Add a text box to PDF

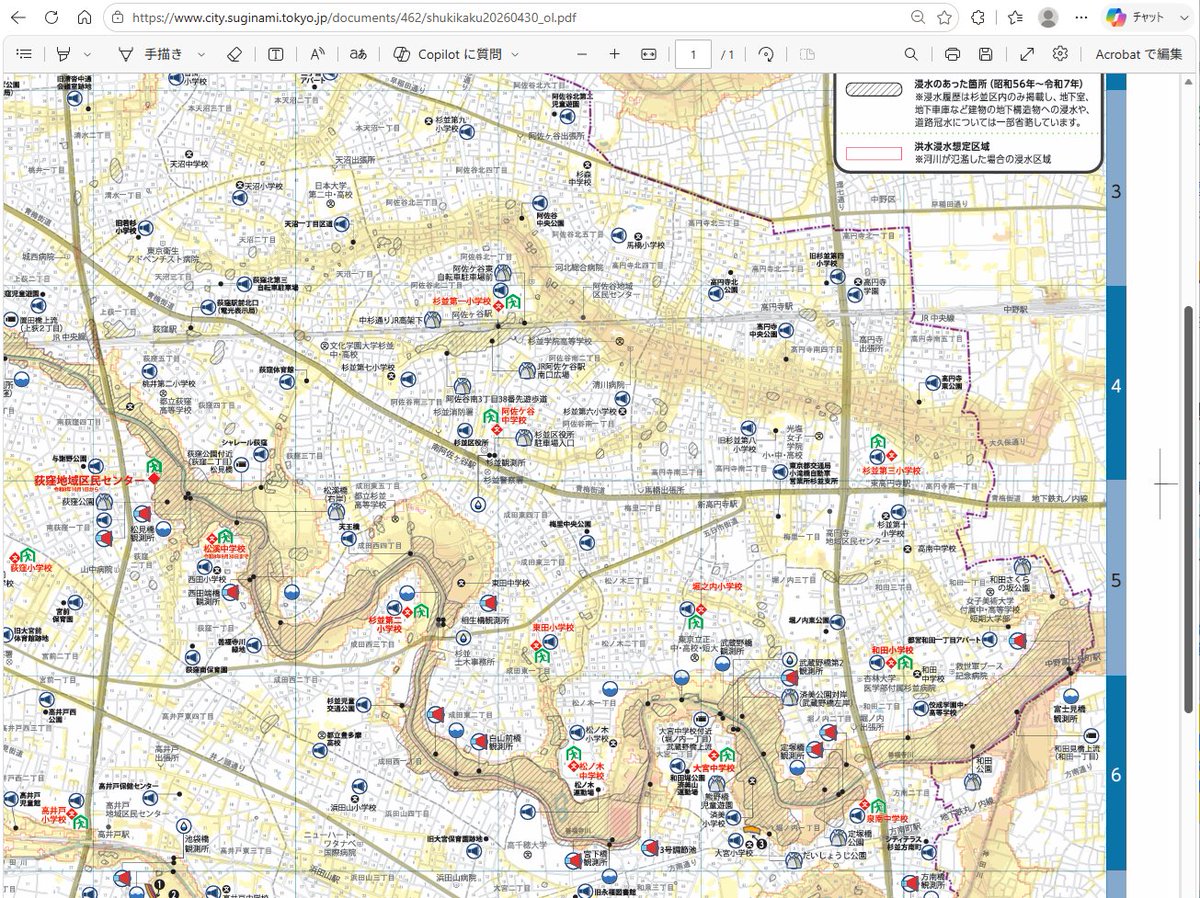pos(275,54)
